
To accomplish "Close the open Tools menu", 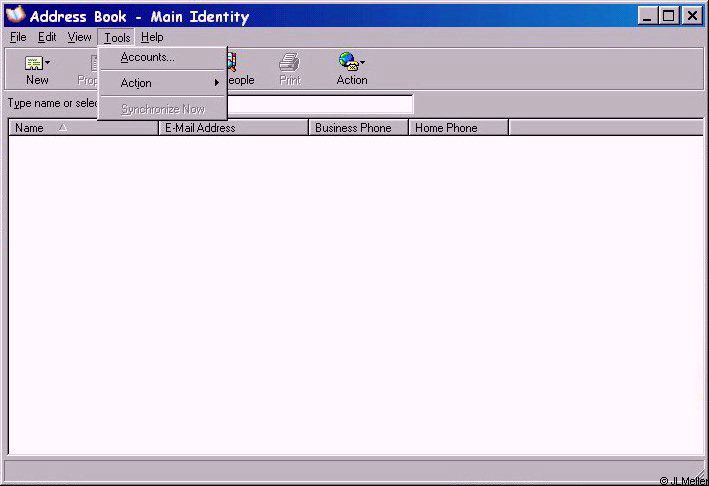I will pyautogui.click(x=117, y=38).
